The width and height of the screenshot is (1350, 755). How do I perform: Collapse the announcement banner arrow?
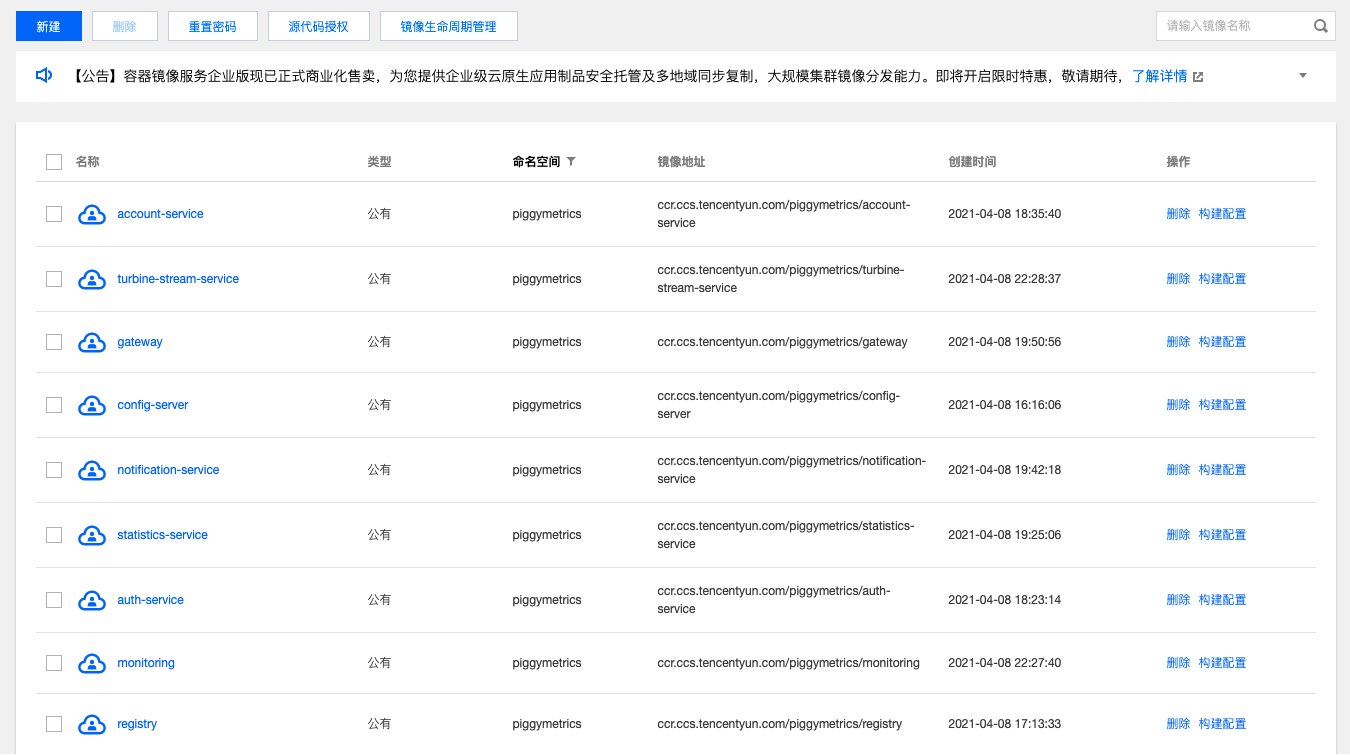(1303, 76)
